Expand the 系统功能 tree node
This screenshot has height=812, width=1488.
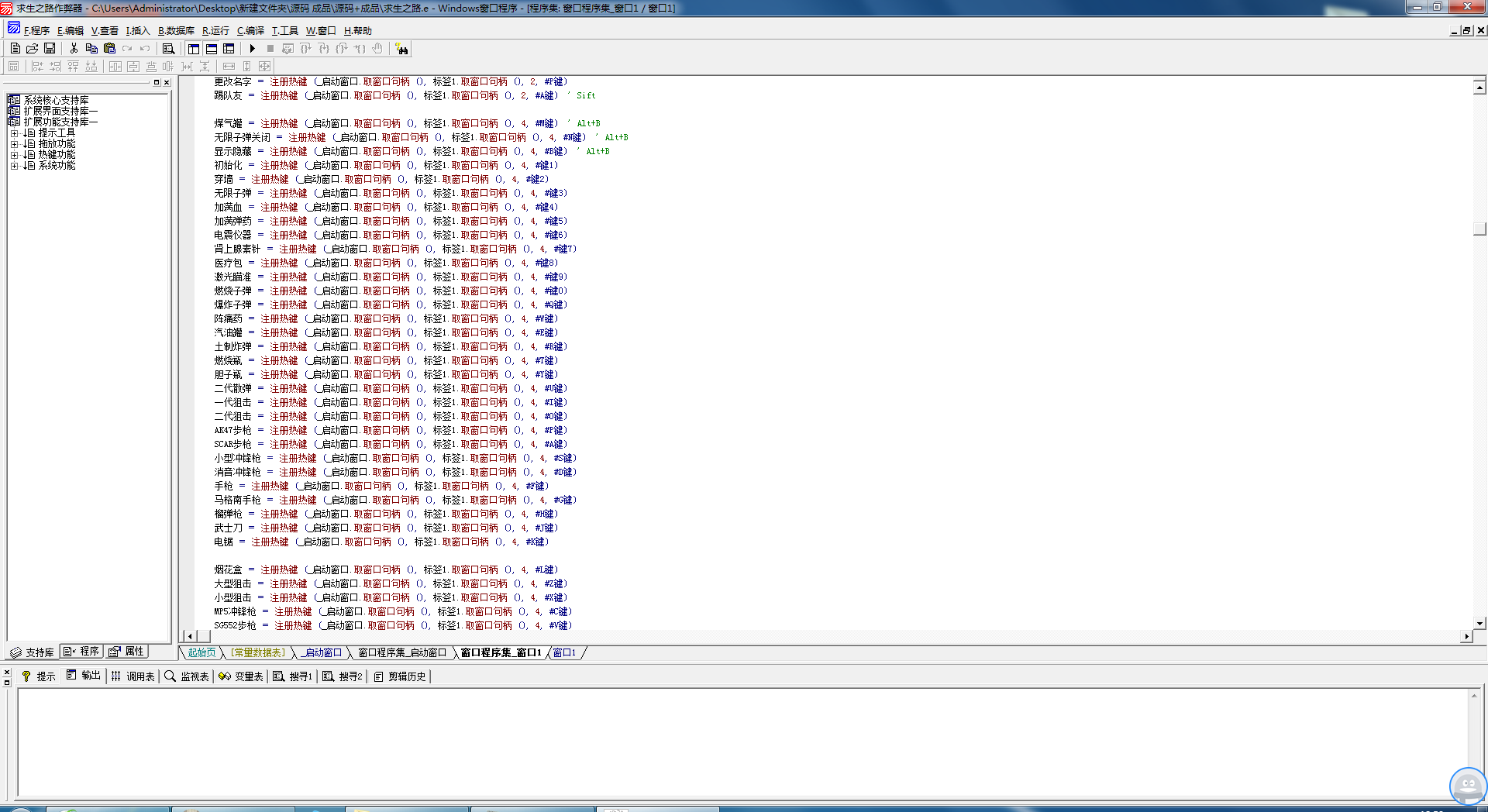coord(13,165)
